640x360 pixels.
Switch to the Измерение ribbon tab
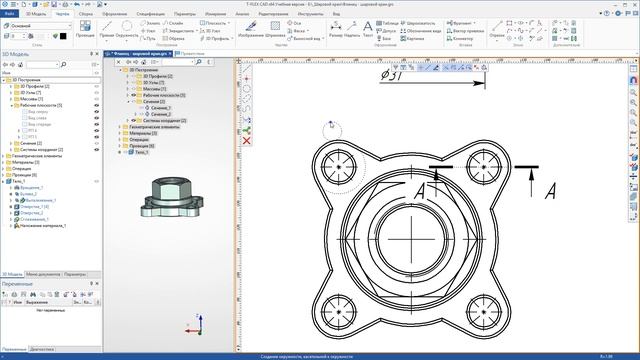[215, 13]
